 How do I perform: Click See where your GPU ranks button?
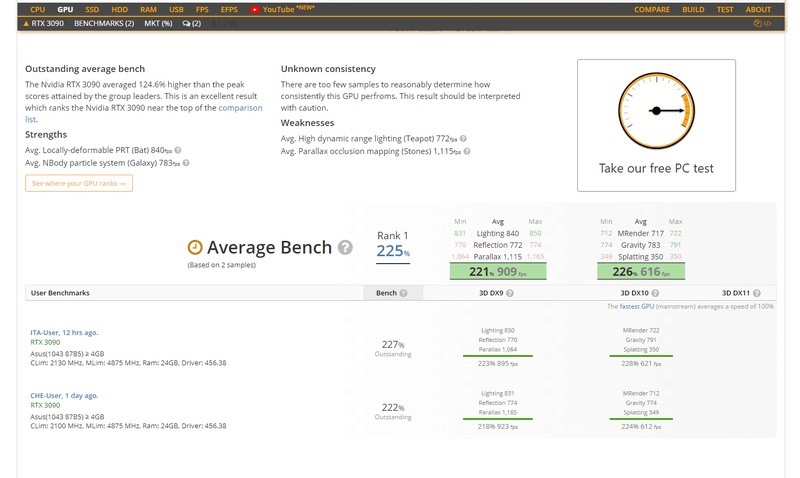click(79, 183)
